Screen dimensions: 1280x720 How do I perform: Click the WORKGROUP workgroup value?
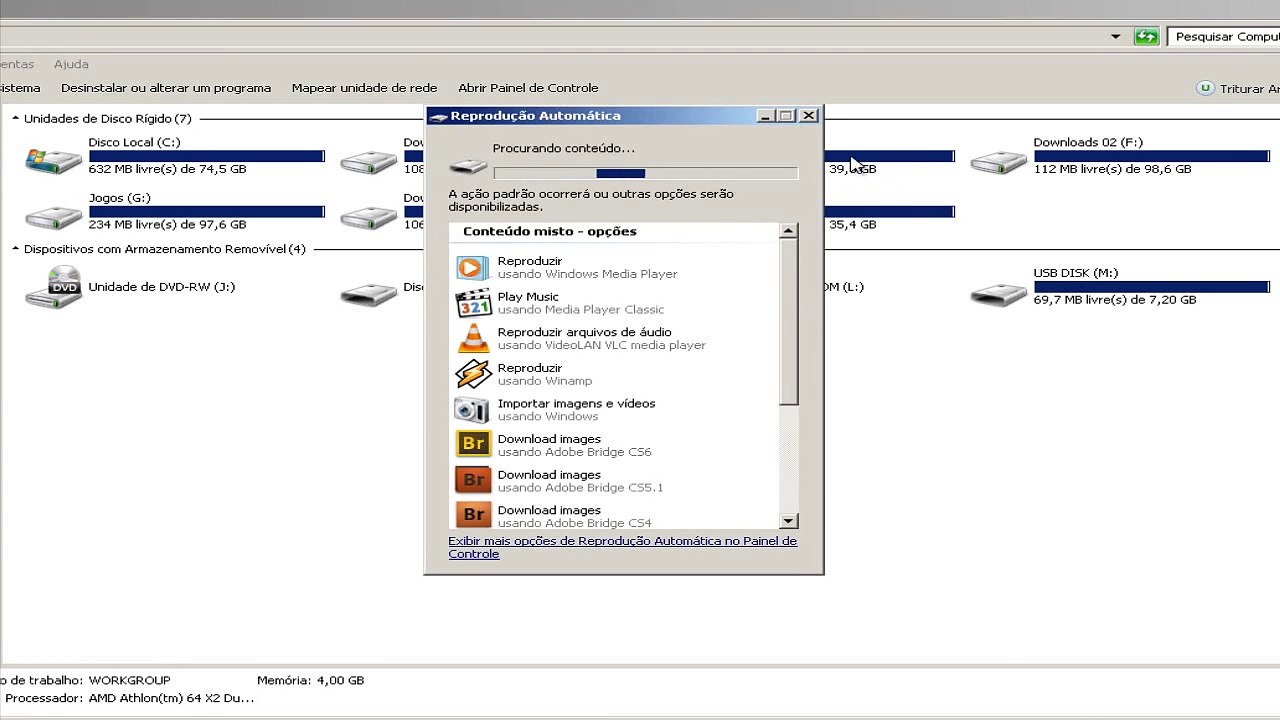tap(129, 680)
